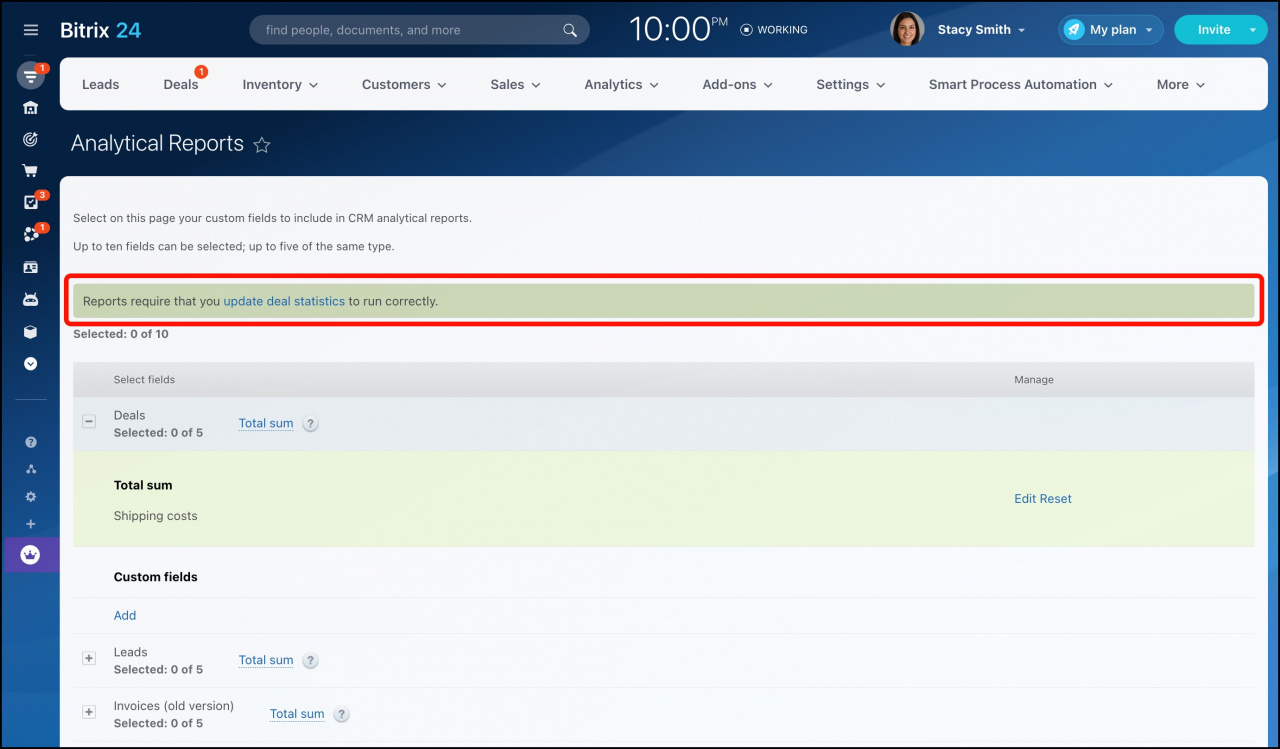Click the Custom fields heading
Screen dimensions: 1280x749
pyautogui.click(x=156, y=577)
